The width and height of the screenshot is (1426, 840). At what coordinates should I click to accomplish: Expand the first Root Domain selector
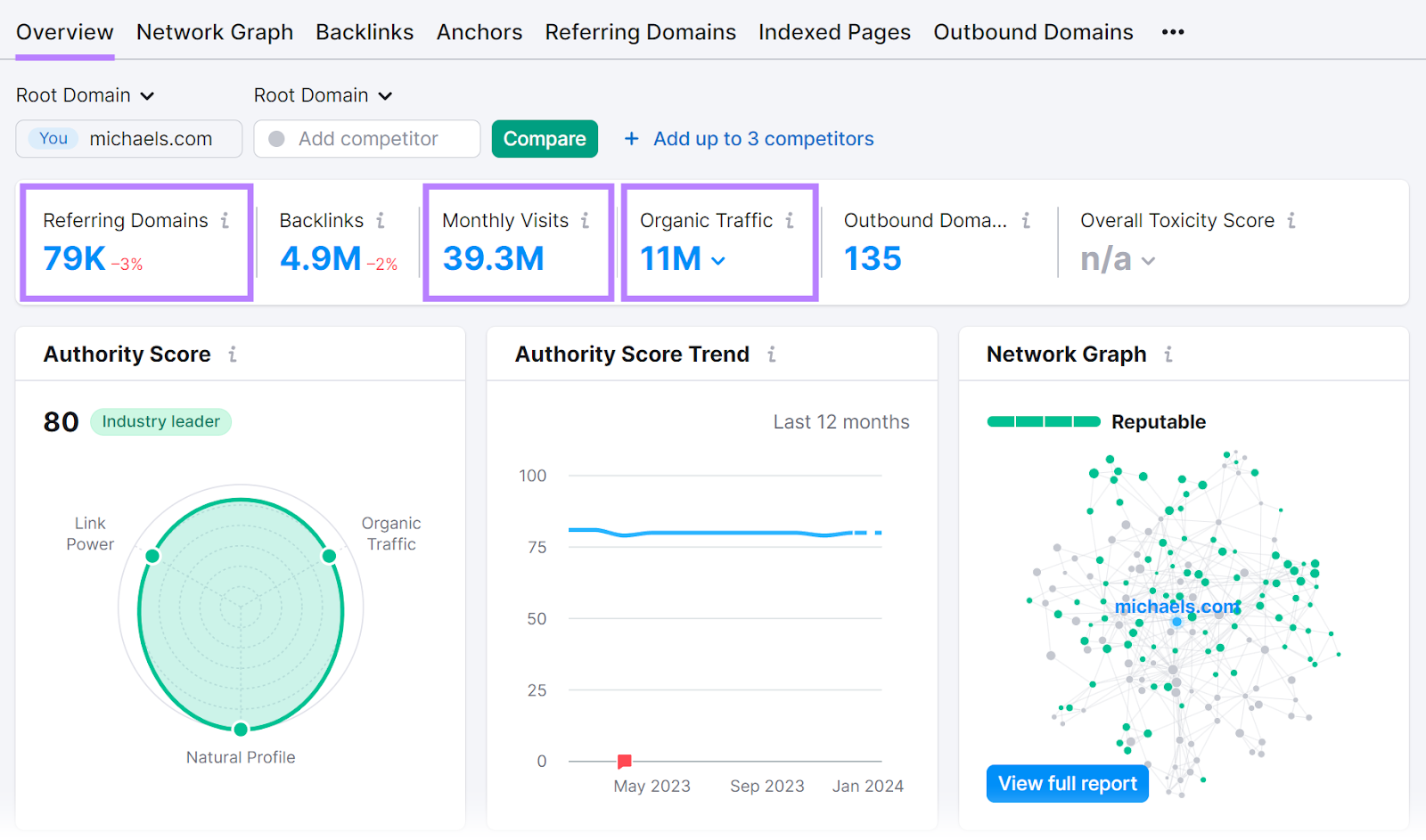[86, 95]
